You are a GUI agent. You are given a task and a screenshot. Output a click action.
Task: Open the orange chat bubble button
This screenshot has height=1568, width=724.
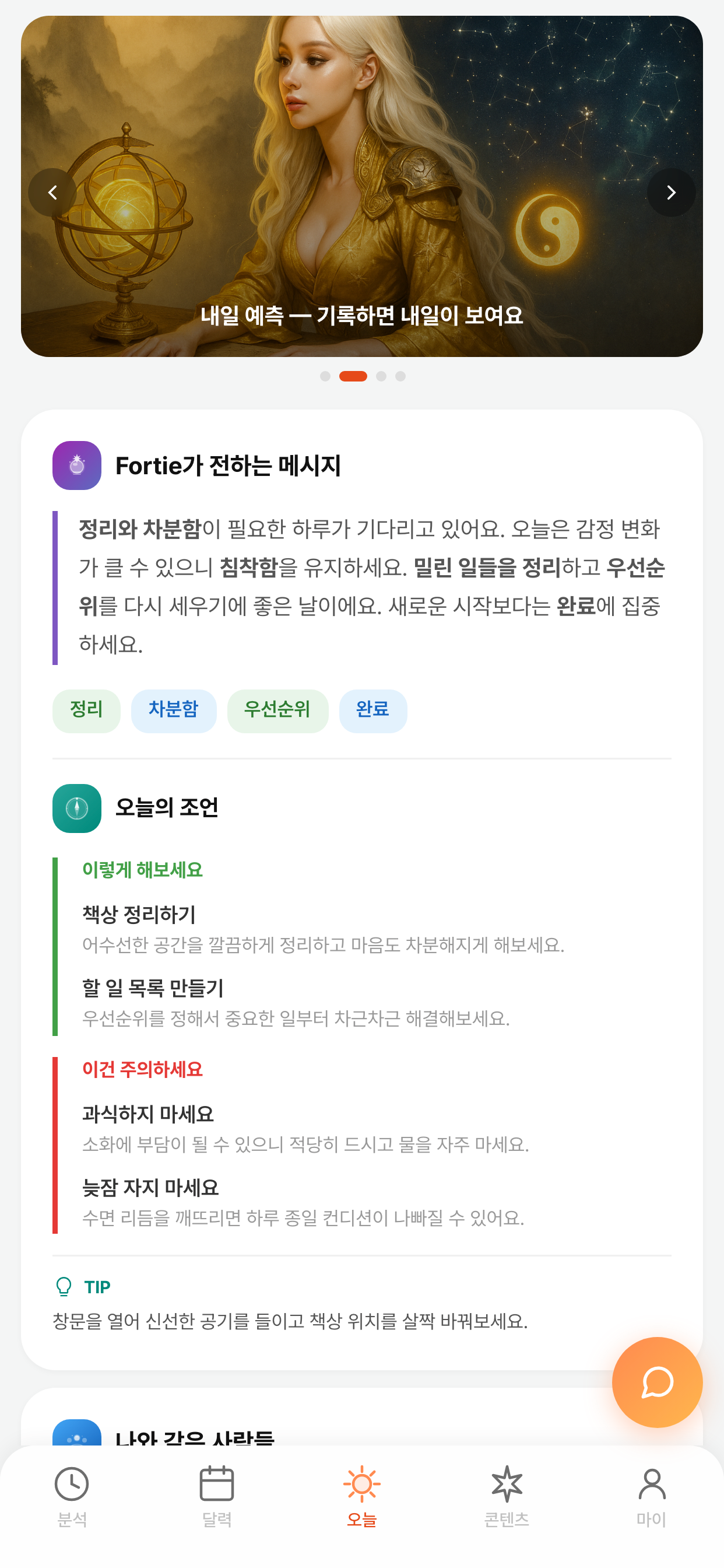pos(656,1384)
